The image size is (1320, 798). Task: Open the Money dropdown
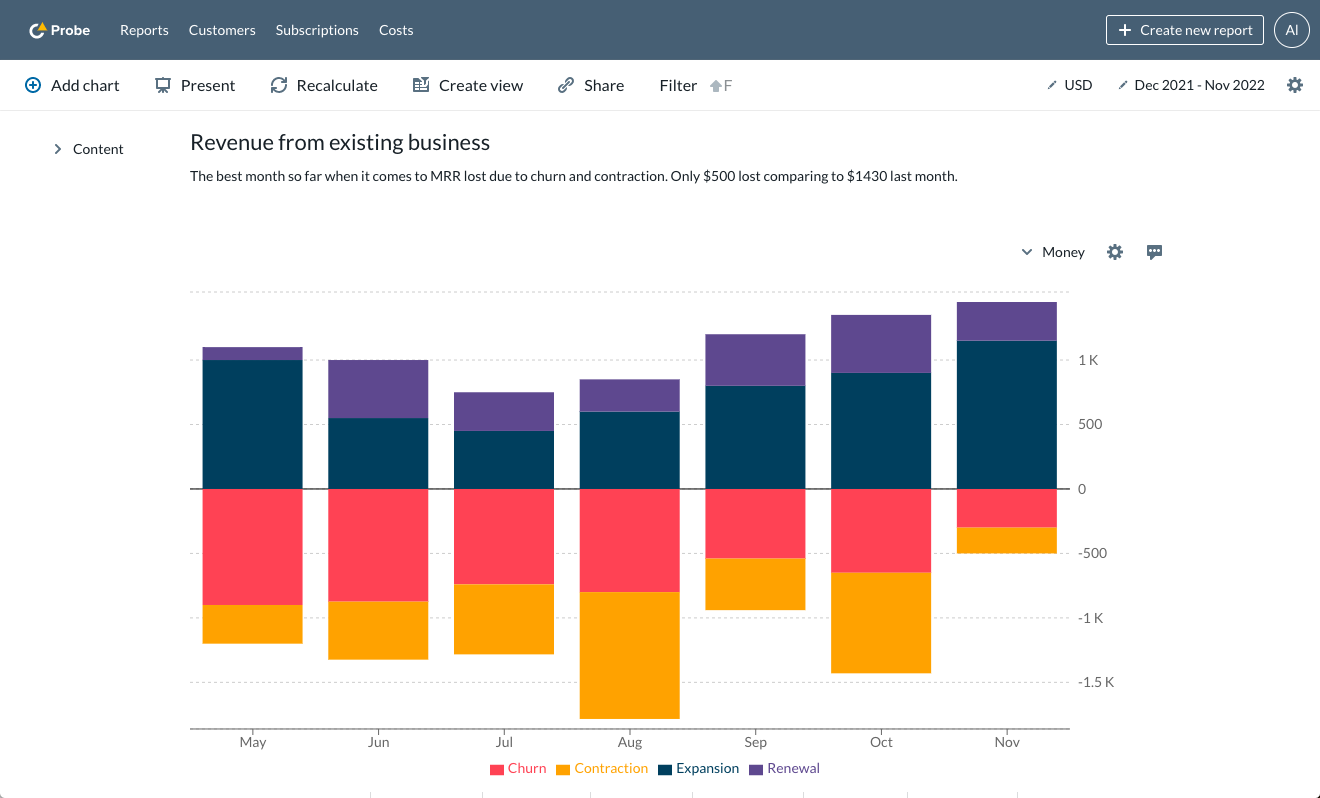click(1053, 252)
